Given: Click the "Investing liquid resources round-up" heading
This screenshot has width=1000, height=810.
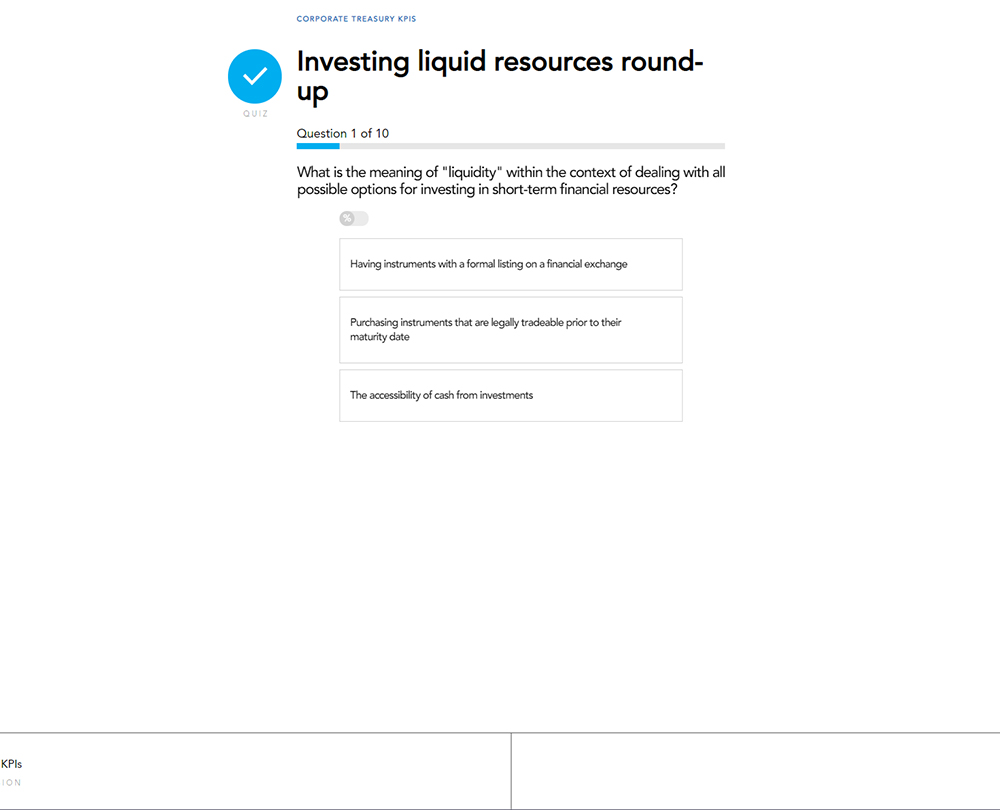Looking at the screenshot, I should pos(500,77).
